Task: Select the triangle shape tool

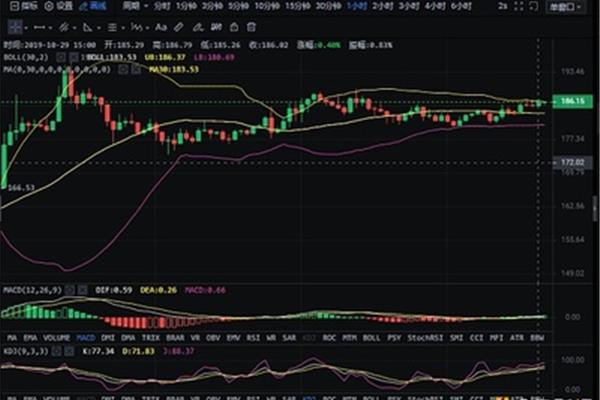Action: (88, 27)
